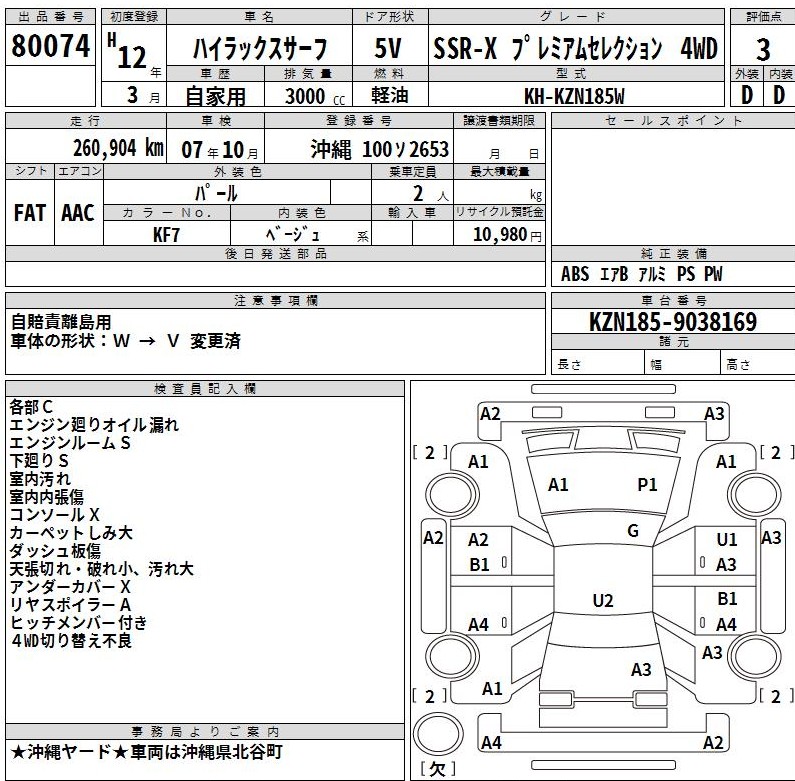The image size is (795, 781).
Task: Click mileage value 260,904 km
Action: point(118,148)
